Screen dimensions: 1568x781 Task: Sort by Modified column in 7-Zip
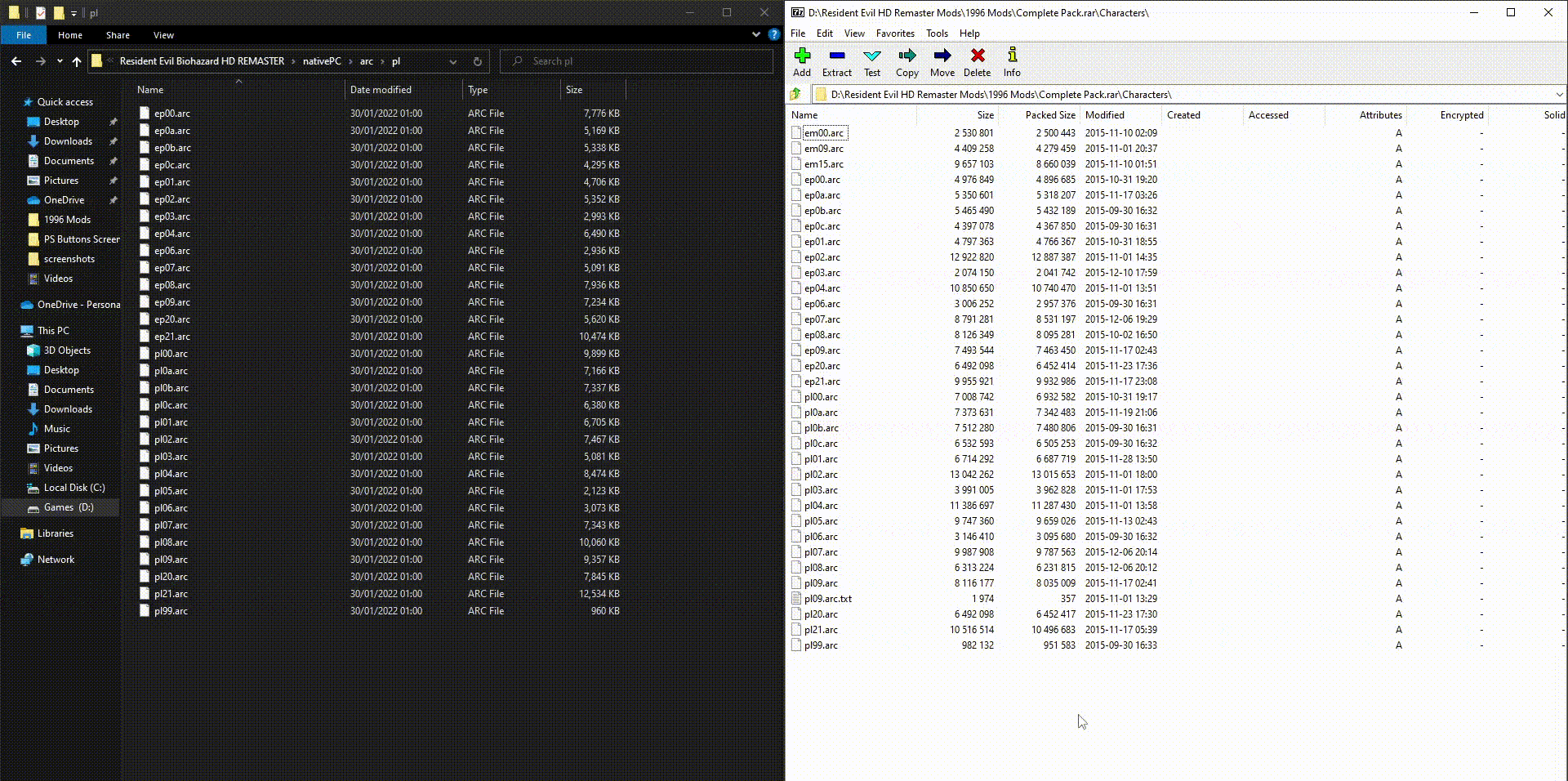pyautogui.click(x=1120, y=115)
